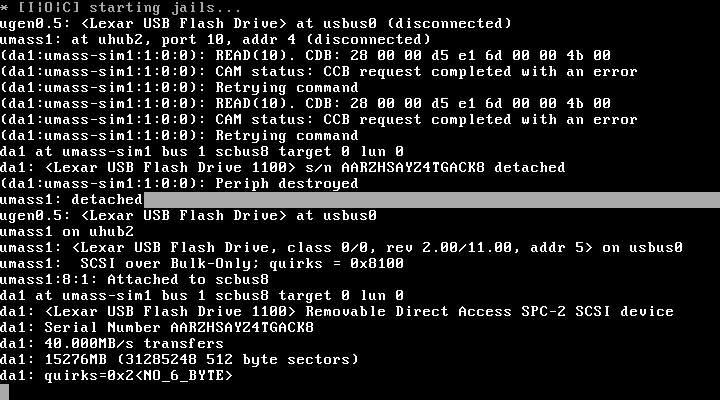Click serial number AARZHSAYZ4TGACK8 in detached line
Viewport: 720px width, 400px height.
point(413,167)
